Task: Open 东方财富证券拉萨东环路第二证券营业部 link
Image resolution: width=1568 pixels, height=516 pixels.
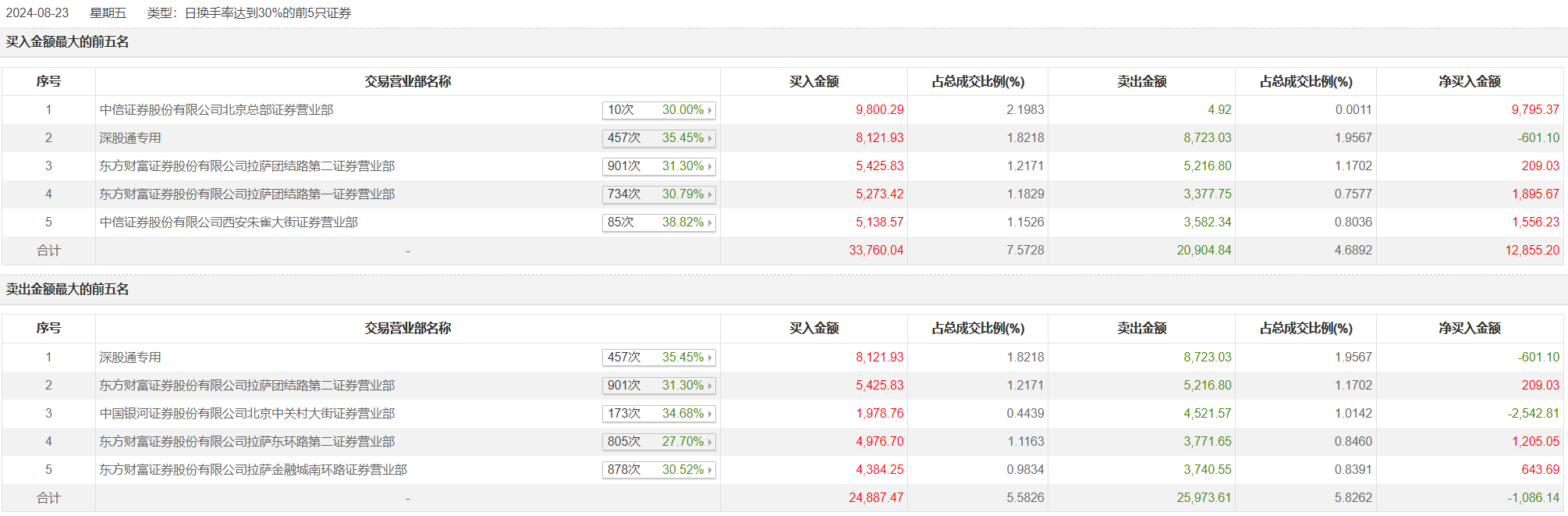Action: (x=247, y=442)
